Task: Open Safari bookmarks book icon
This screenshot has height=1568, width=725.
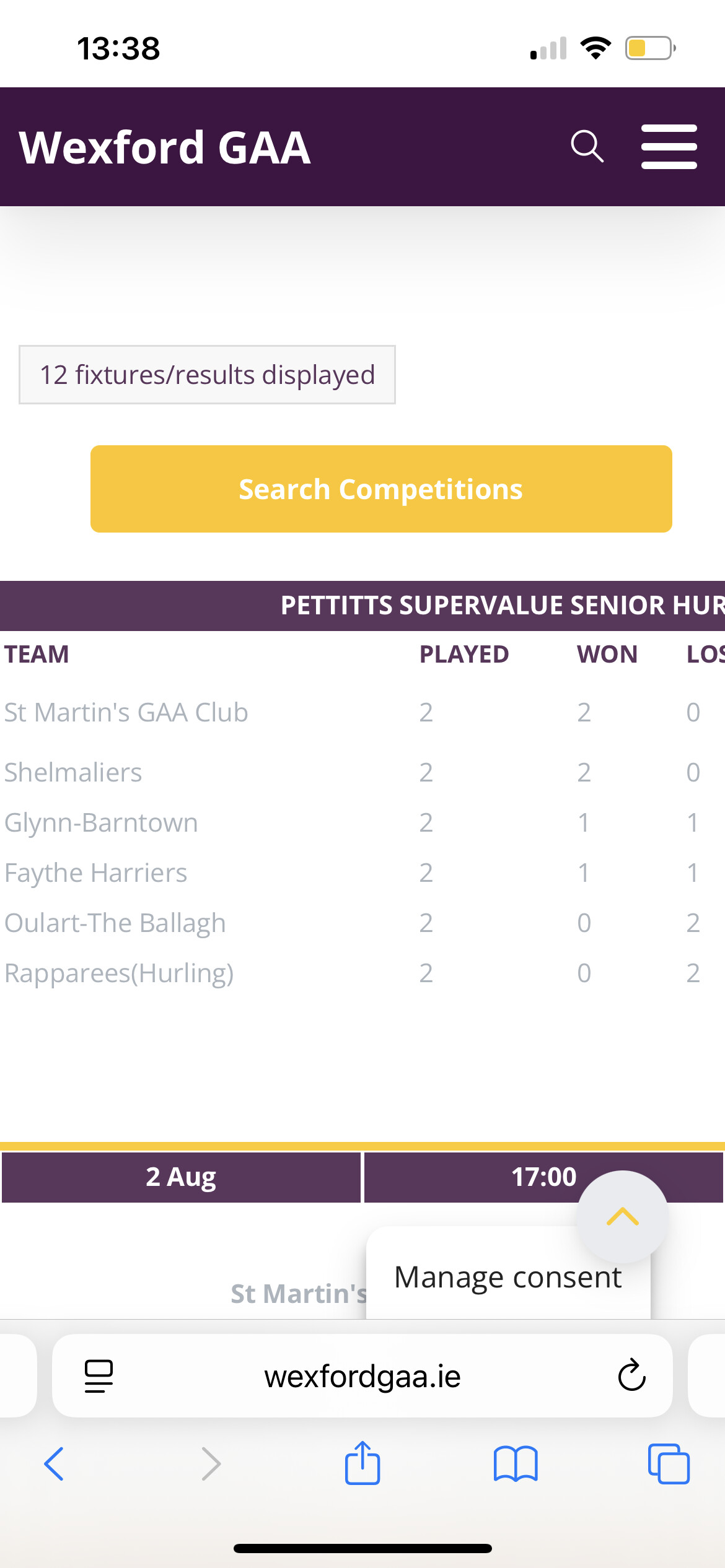Action: pyautogui.click(x=516, y=1464)
